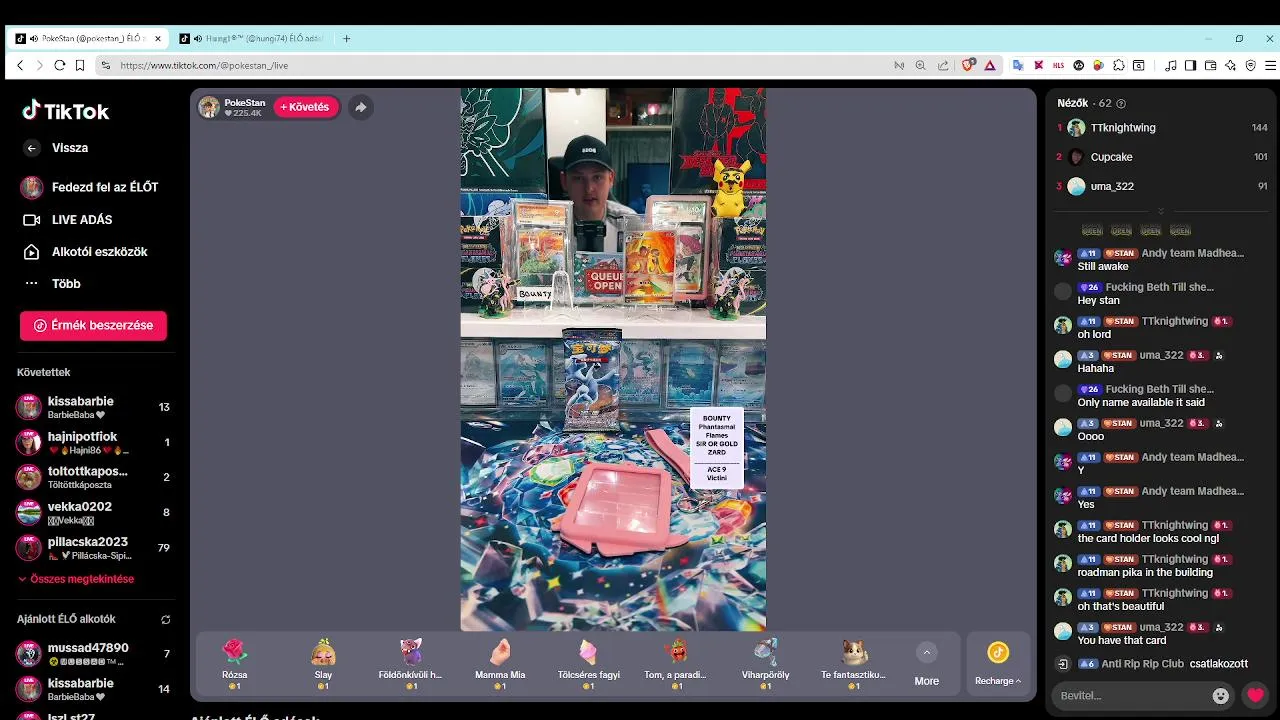Image resolution: width=1280 pixels, height=720 pixels.
Task: Open the Leo AI sparkle icon
Action: pos(1230,65)
